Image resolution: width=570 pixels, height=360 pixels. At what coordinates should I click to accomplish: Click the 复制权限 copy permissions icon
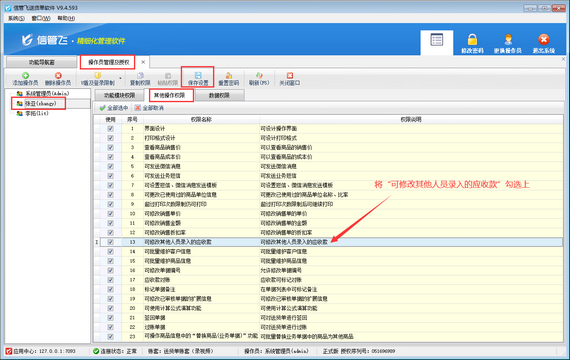140,76
